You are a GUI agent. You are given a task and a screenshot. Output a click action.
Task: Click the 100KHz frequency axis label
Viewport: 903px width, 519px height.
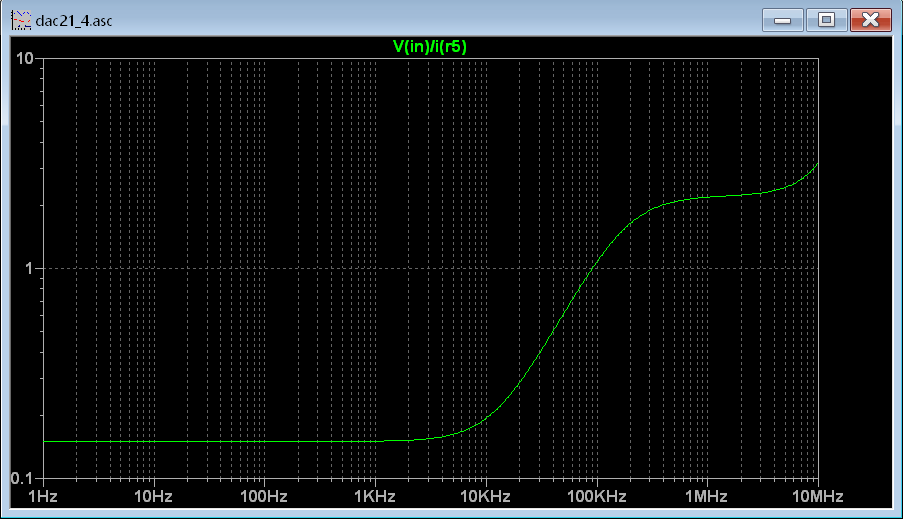(597, 497)
